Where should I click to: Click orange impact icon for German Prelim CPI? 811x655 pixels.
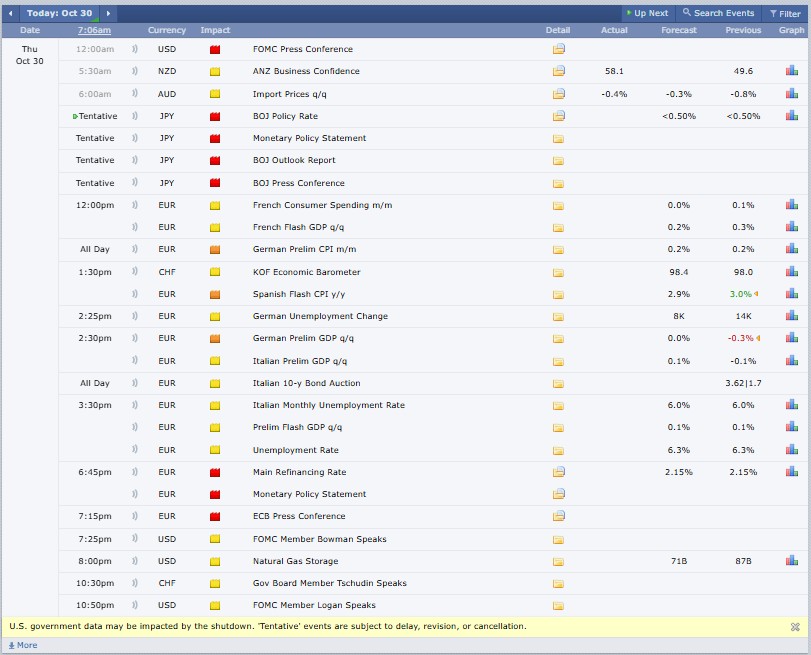[x=215, y=250]
